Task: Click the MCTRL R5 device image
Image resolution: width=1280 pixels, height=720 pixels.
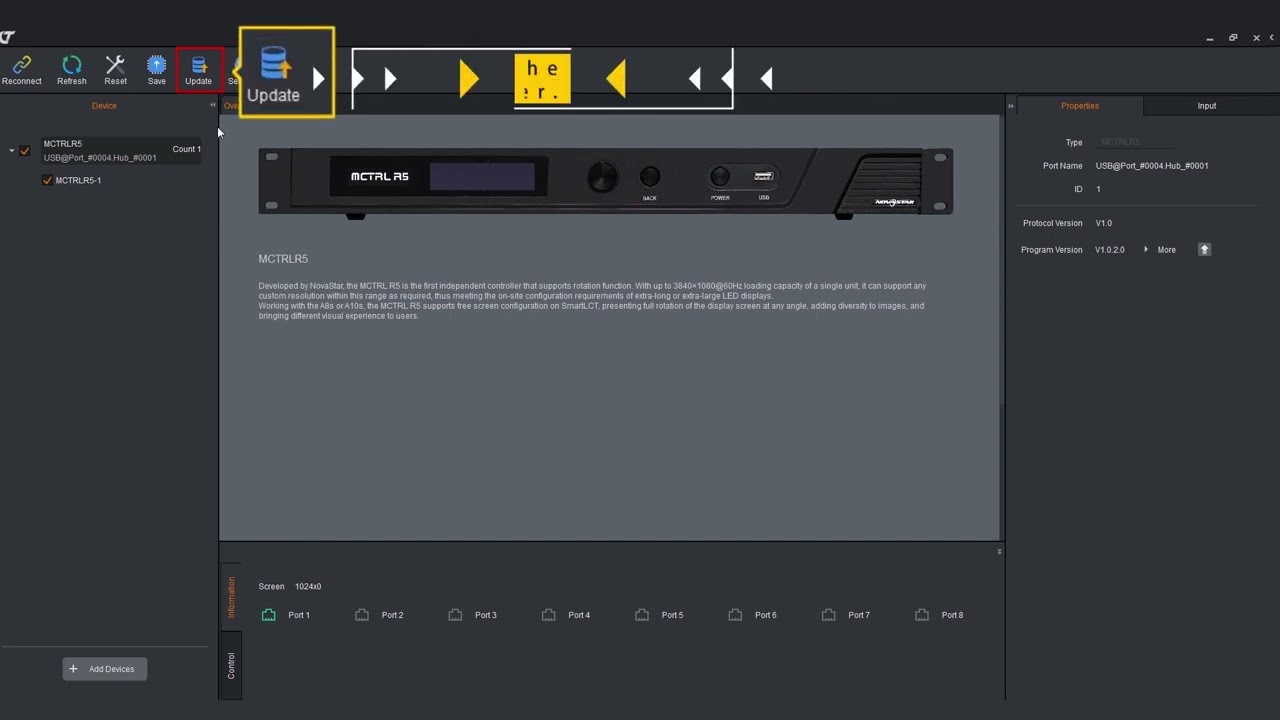Action: pos(606,182)
